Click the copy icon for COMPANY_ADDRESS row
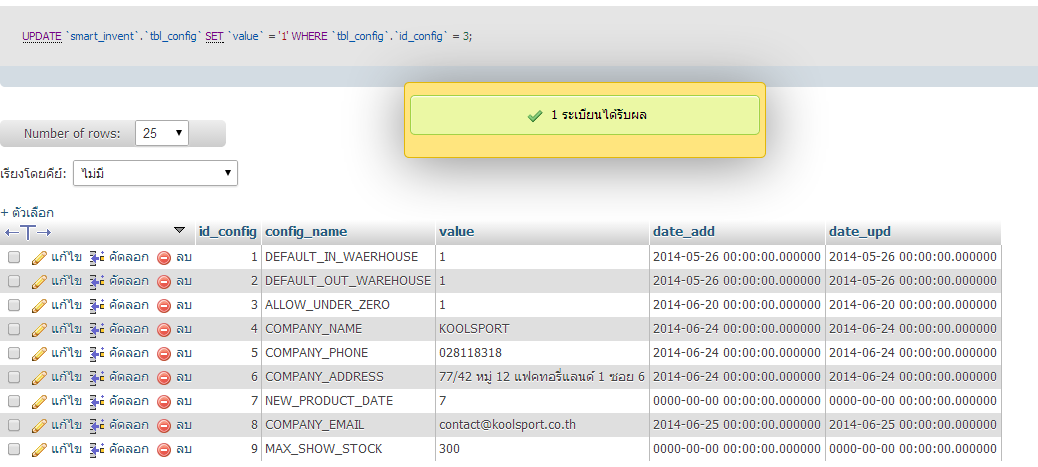 tap(97, 378)
